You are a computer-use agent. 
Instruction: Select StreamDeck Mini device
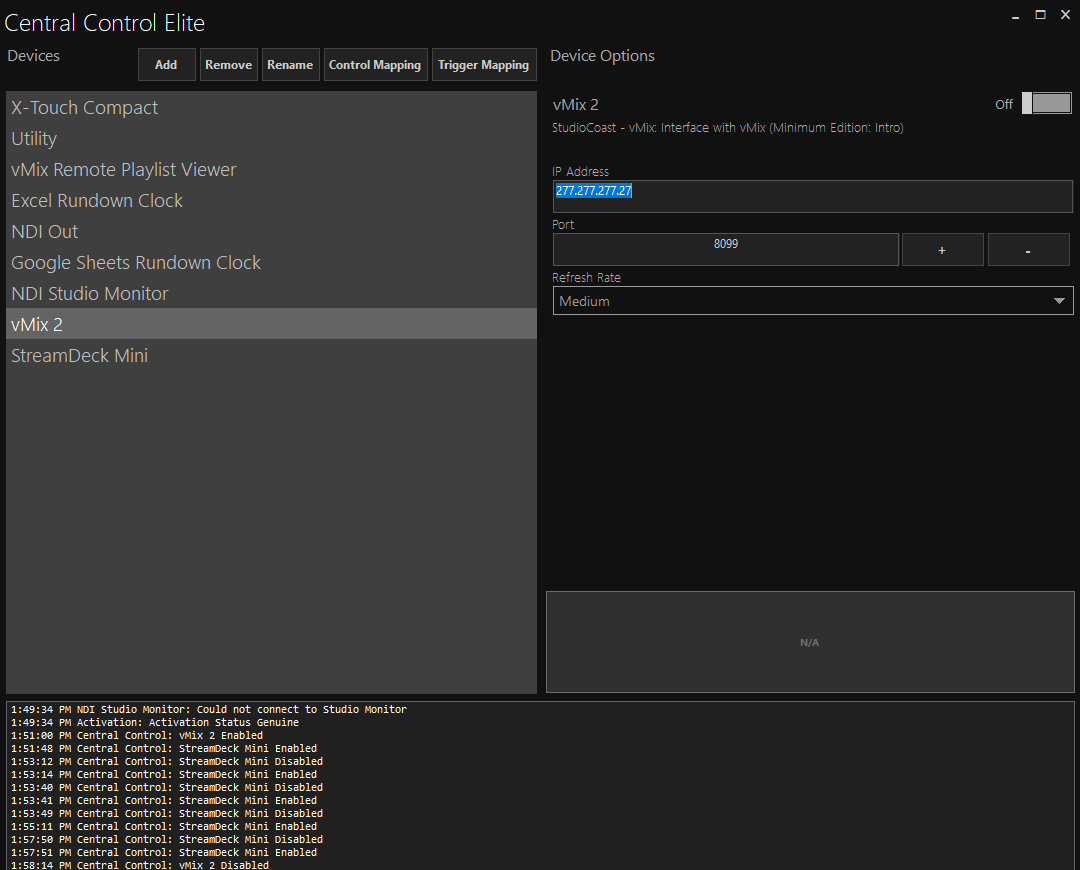click(80, 356)
